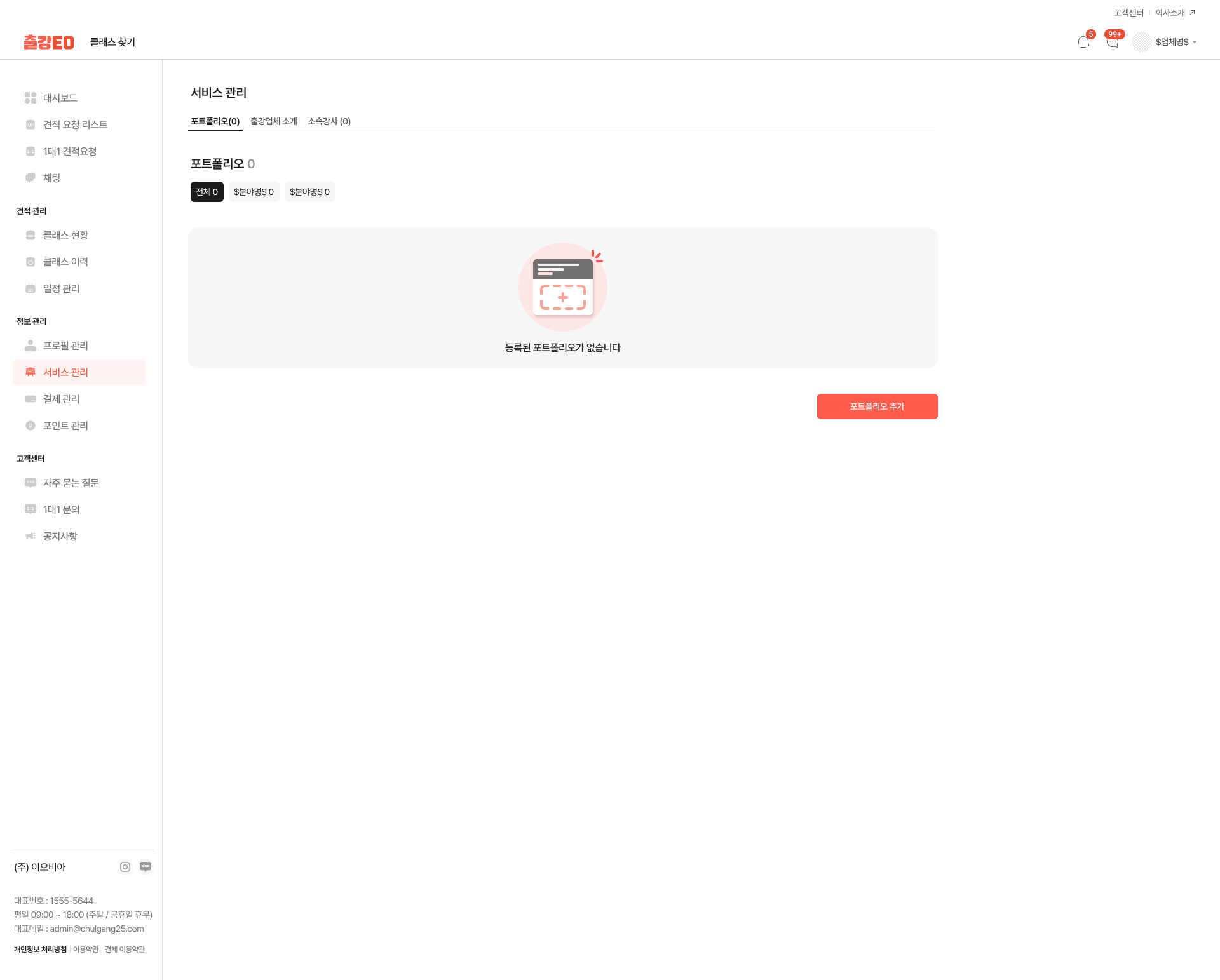This screenshot has height=980, width=1220.
Task: Open the notification bell icon
Action: (x=1083, y=42)
